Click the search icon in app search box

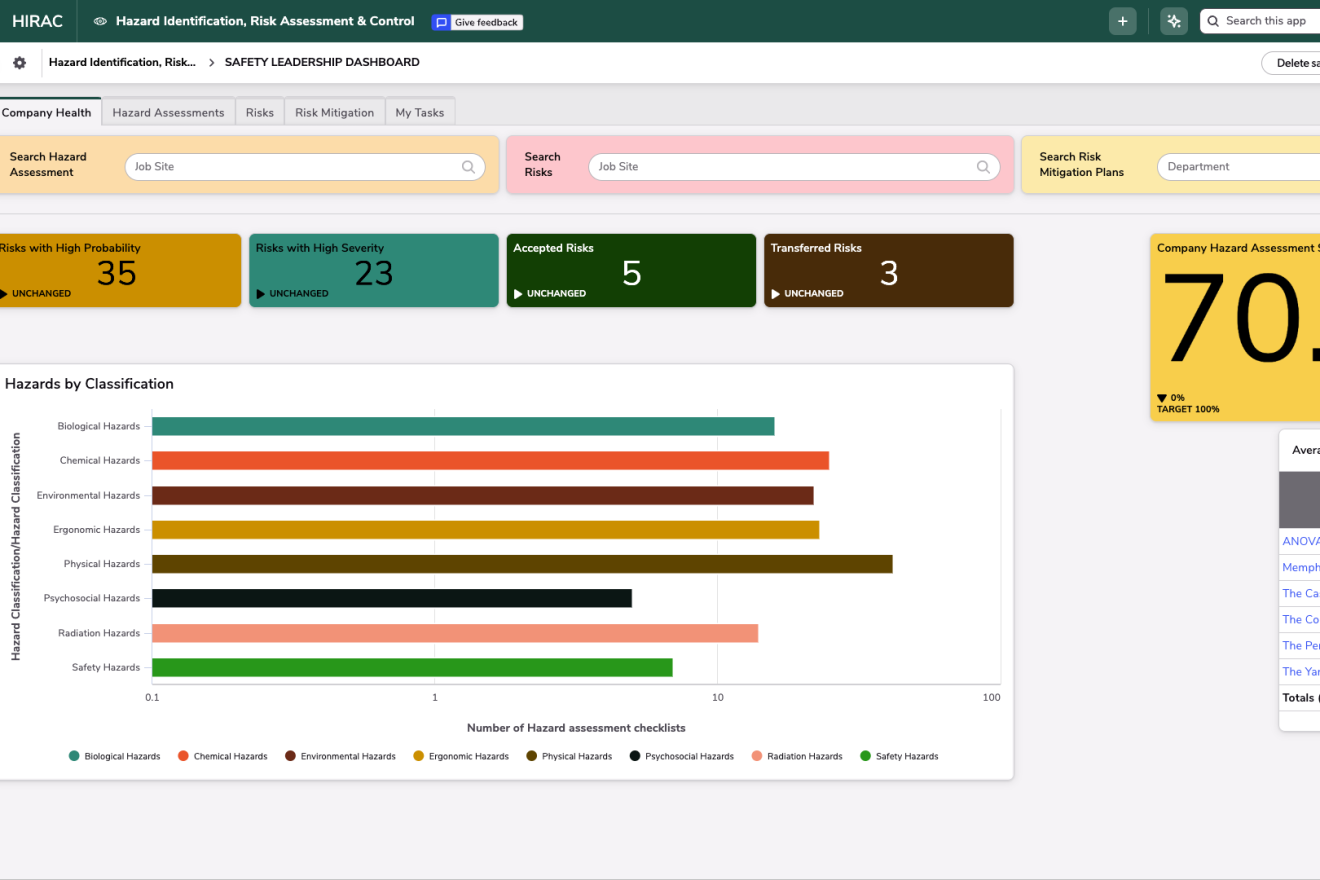pyautogui.click(x=1213, y=21)
